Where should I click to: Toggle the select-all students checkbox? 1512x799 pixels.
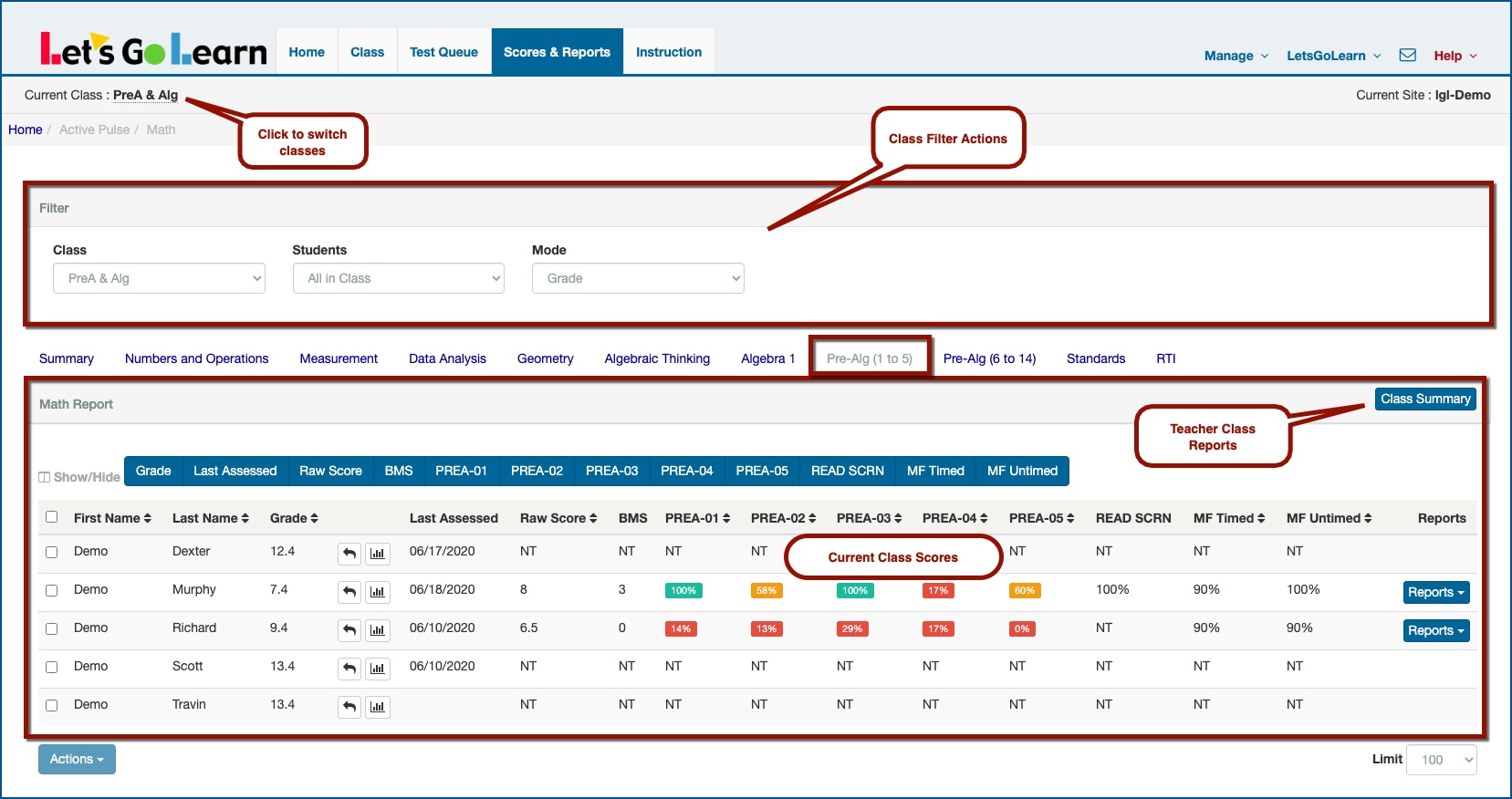(52, 517)
